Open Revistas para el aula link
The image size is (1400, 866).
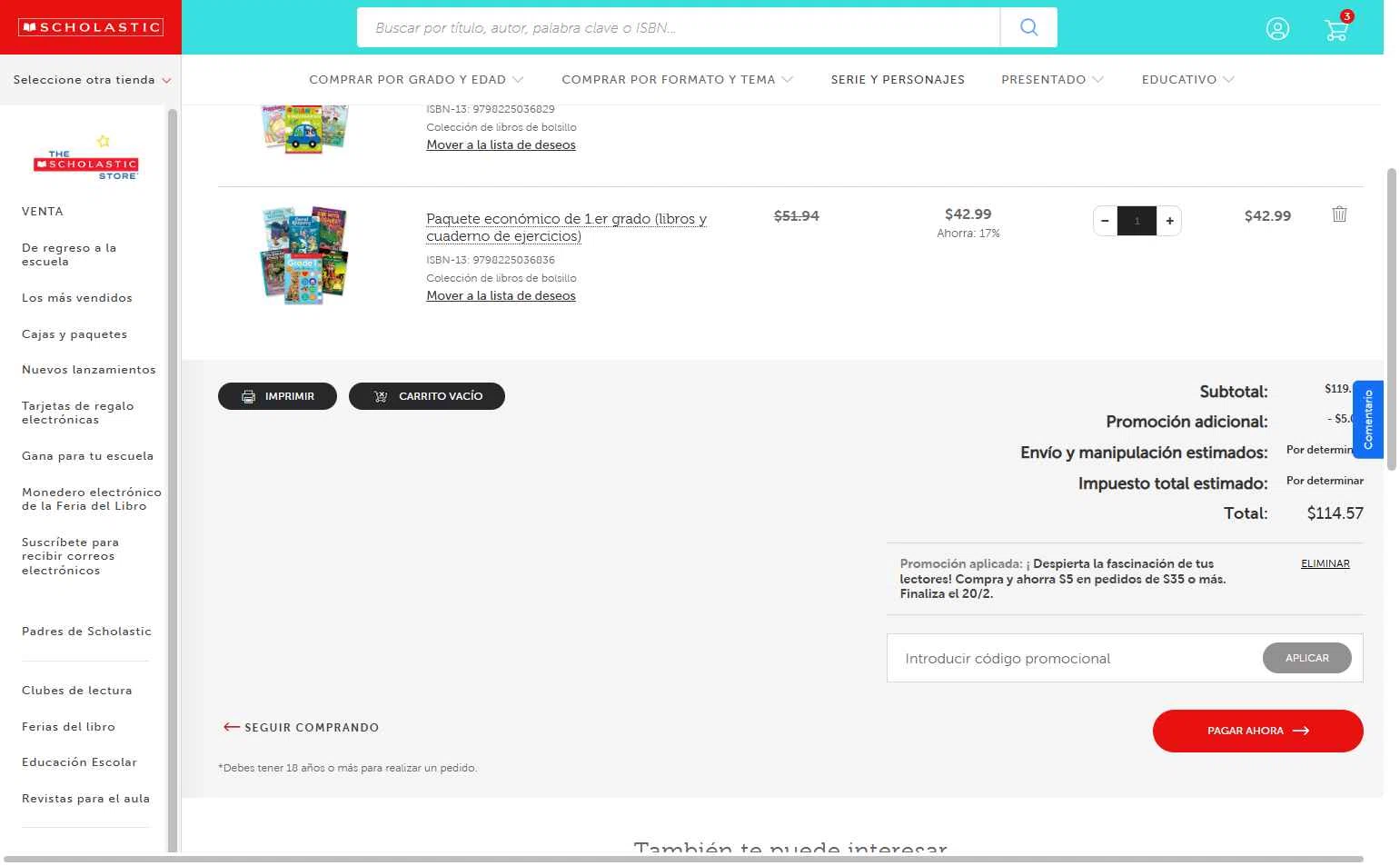(x=85, y=798)
